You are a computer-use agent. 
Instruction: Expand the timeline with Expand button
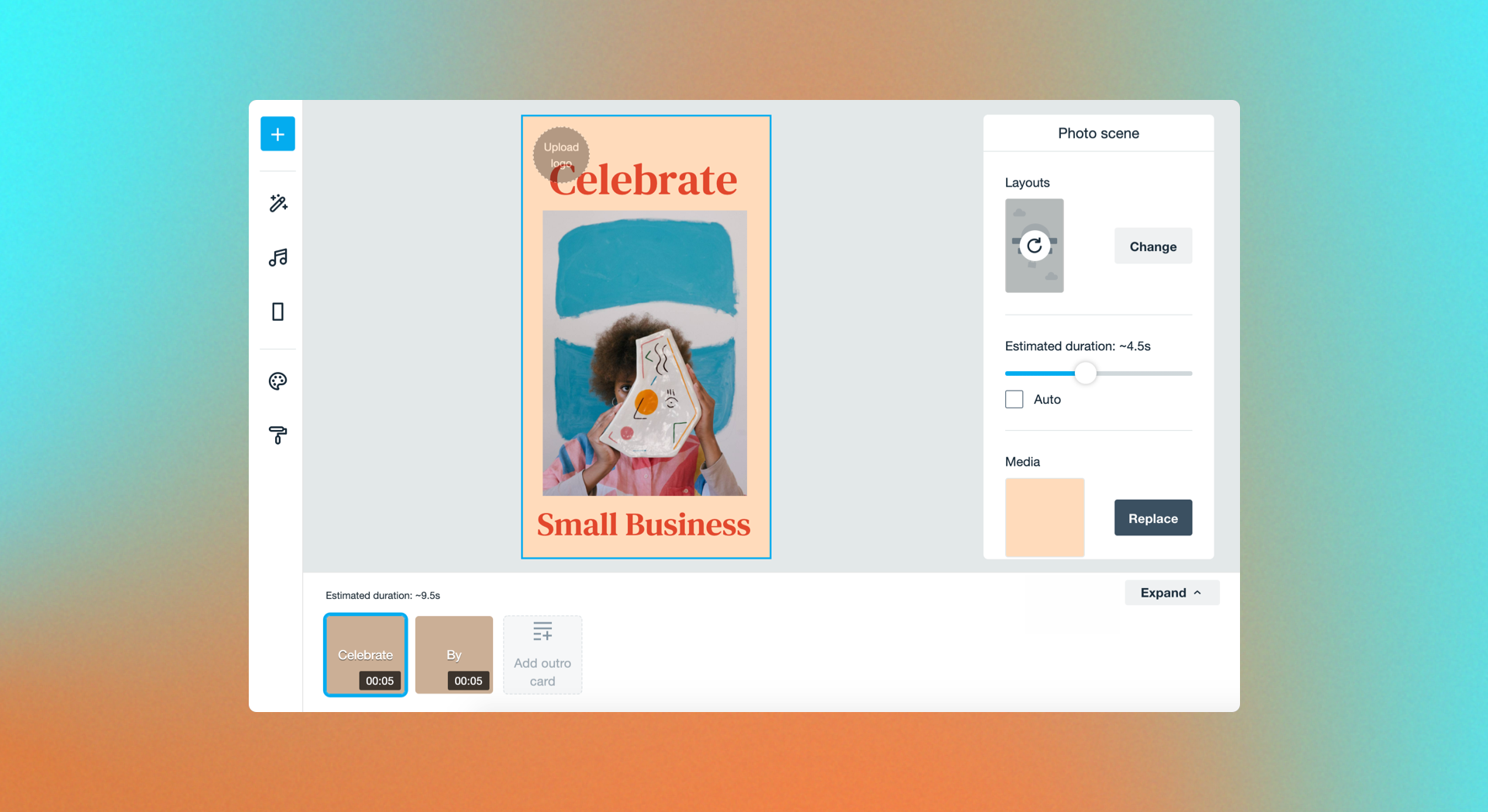click(x=1172, y=593)
